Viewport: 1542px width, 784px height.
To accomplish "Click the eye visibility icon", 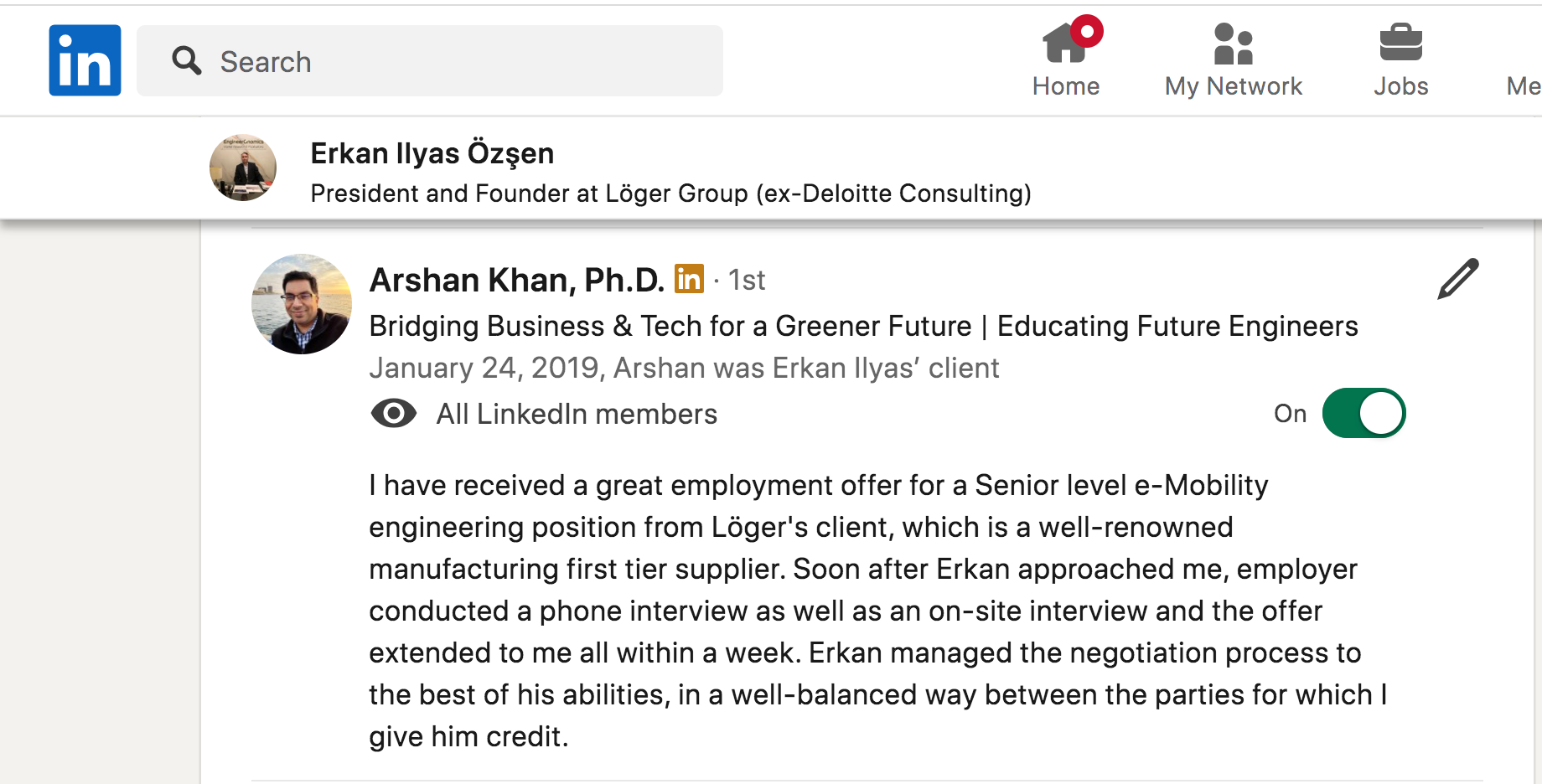I will tap(393, 414).
